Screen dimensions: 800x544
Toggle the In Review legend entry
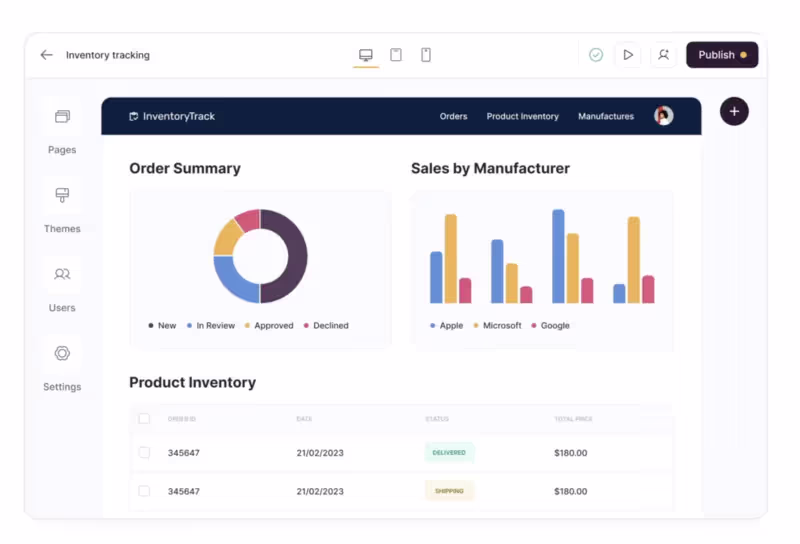click(211, 326)
